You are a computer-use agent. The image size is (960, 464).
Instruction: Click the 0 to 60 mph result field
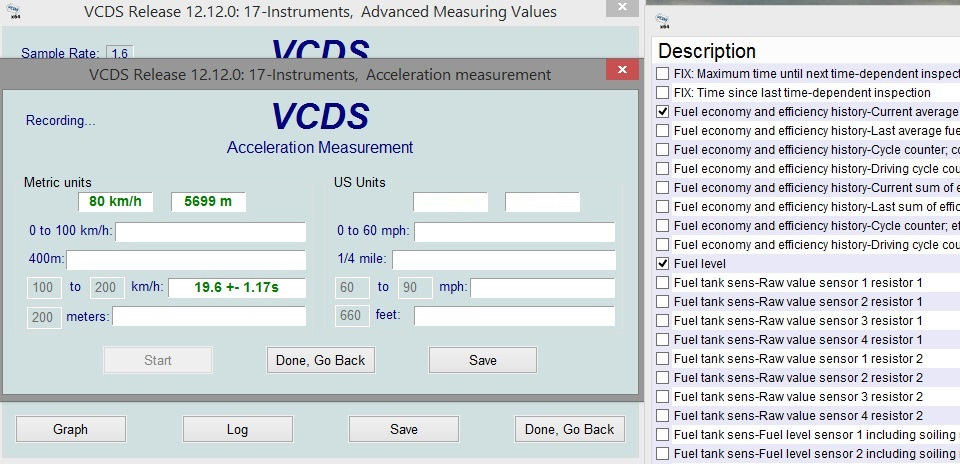pyautogui.click(x=514, y=232)
